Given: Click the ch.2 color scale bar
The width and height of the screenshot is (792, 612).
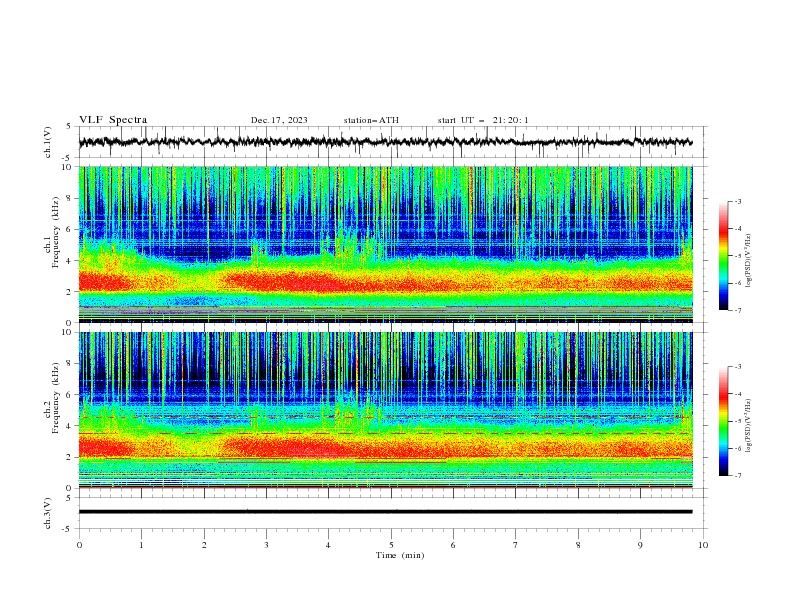Looking at the screenshot, I should click(723, 421).
